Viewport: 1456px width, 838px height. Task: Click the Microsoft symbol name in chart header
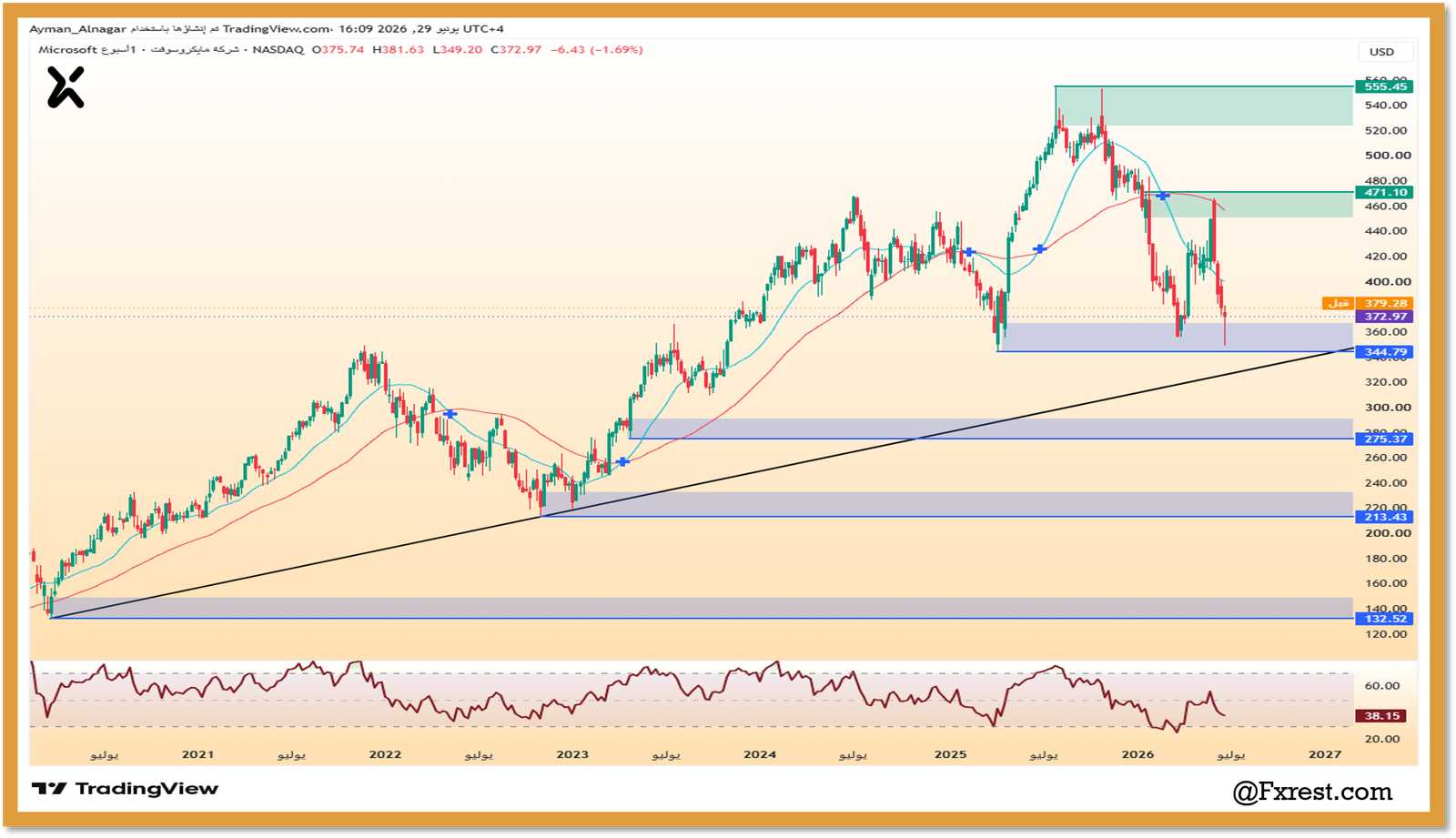67,50
